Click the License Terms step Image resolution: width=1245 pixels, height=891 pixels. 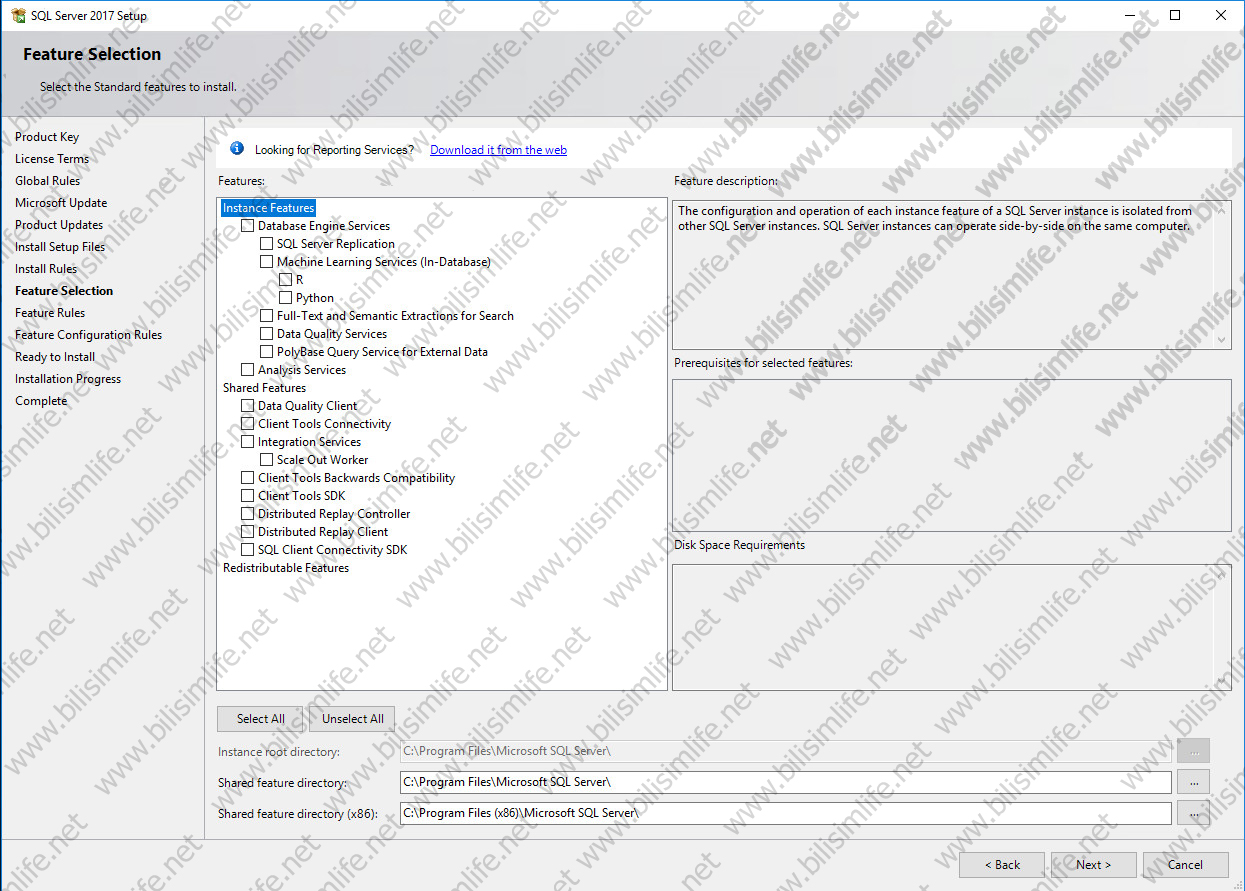coord(52,159)
